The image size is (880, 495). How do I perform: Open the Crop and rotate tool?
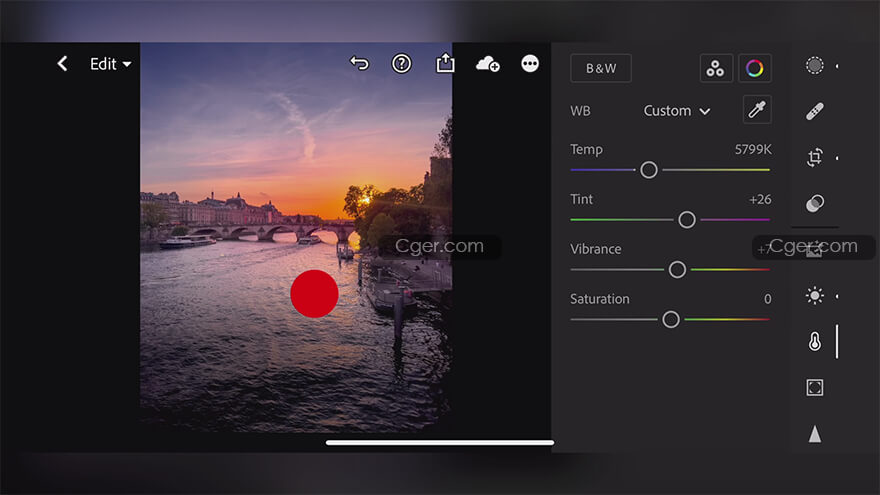[x=815, y=157]
